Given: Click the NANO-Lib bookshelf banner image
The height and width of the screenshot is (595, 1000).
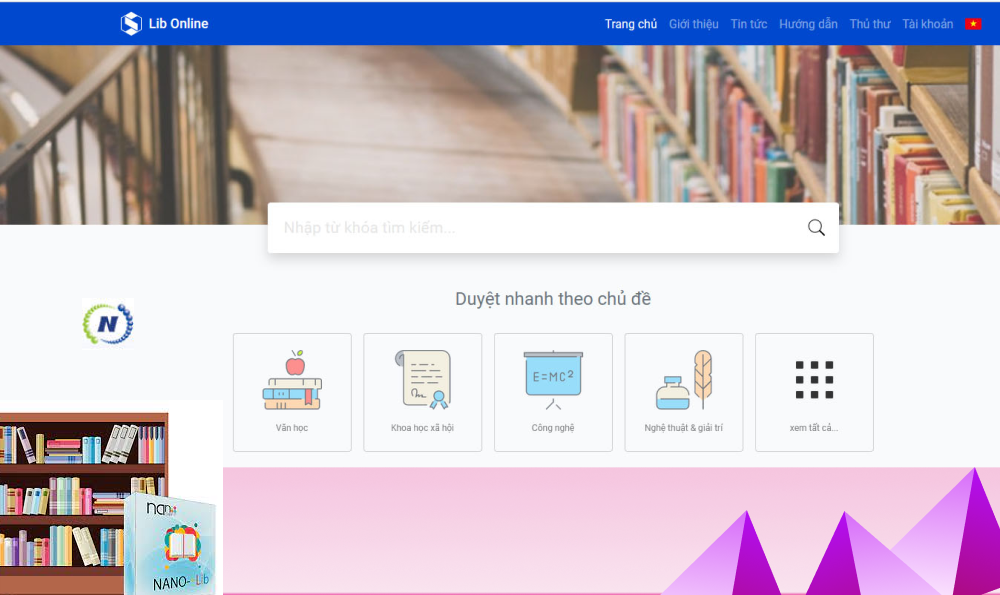Looking at the screenshot, I should [x=111, y=498].
